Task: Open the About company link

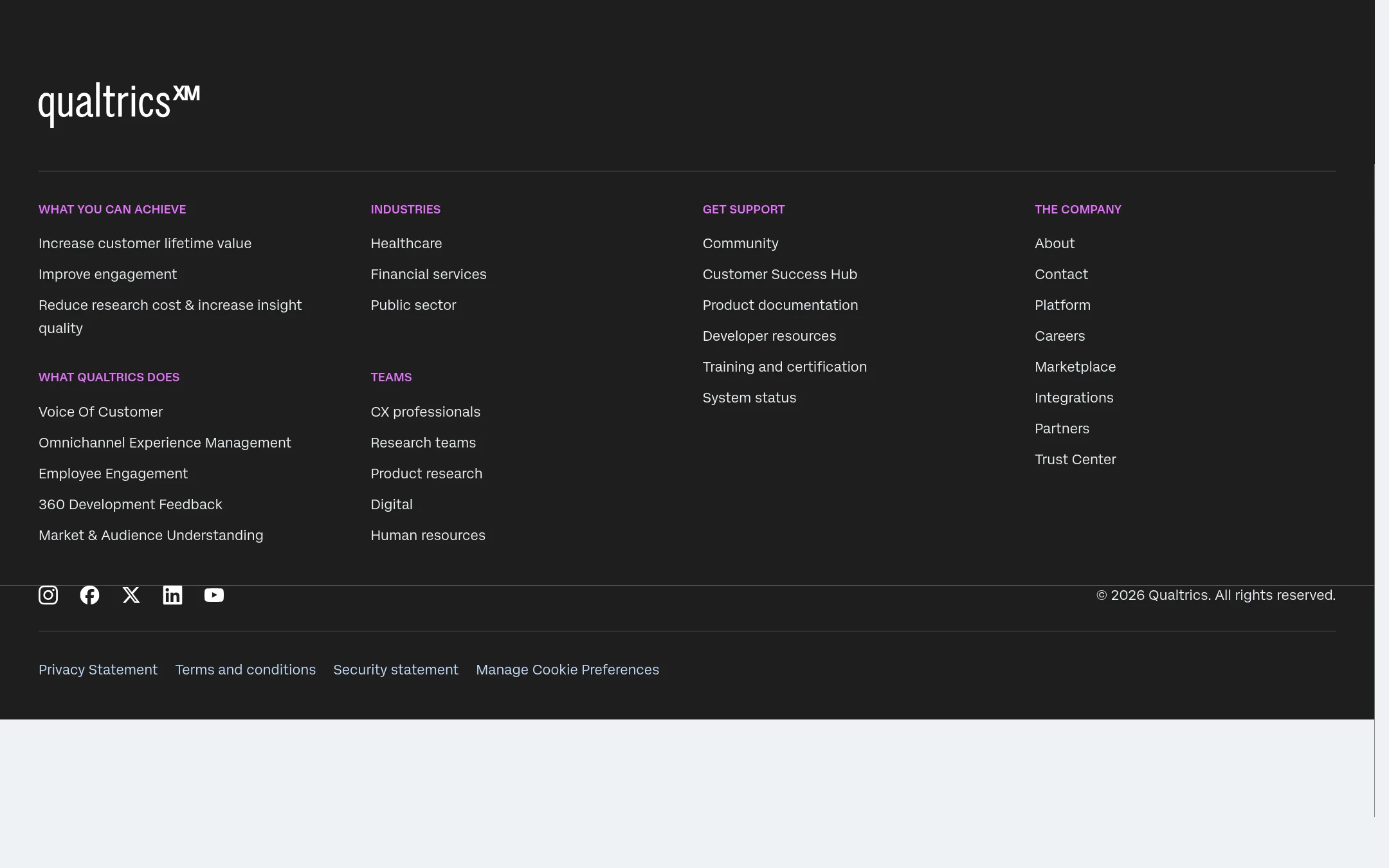Action: pyautogui.click(x=1055, y=244)
